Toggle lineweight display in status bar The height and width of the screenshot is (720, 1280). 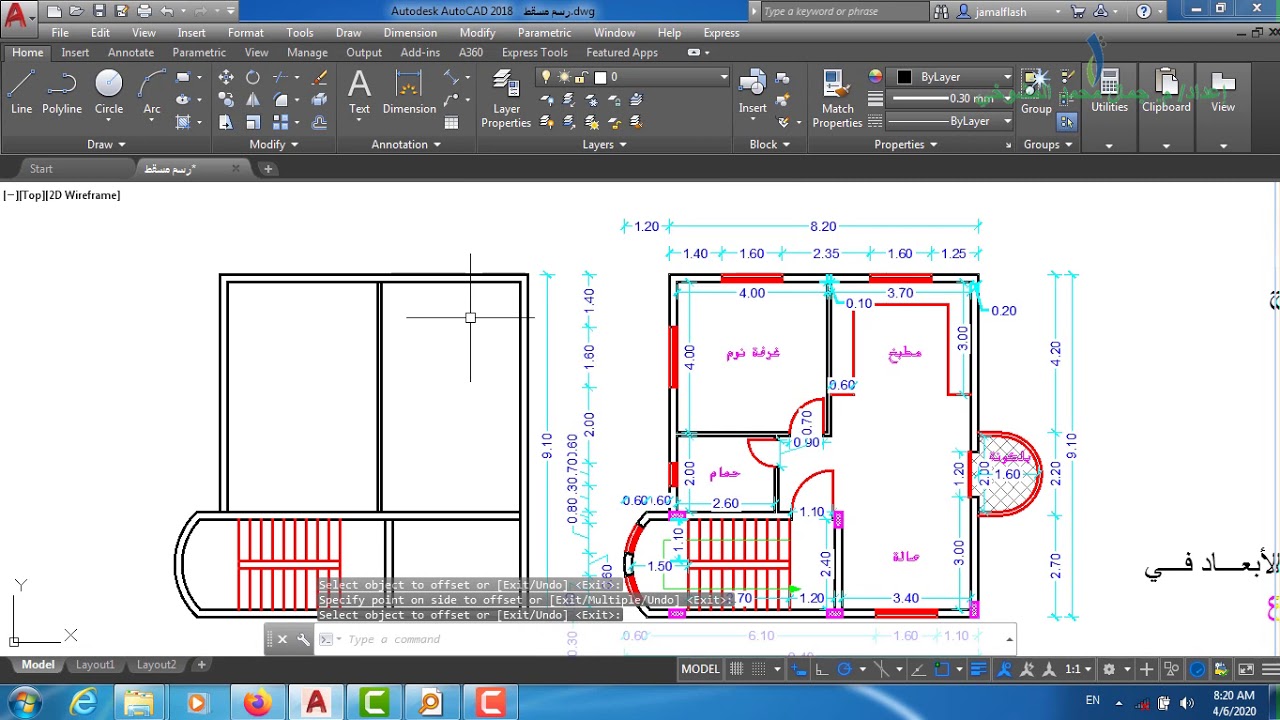(x=979, y=669)
